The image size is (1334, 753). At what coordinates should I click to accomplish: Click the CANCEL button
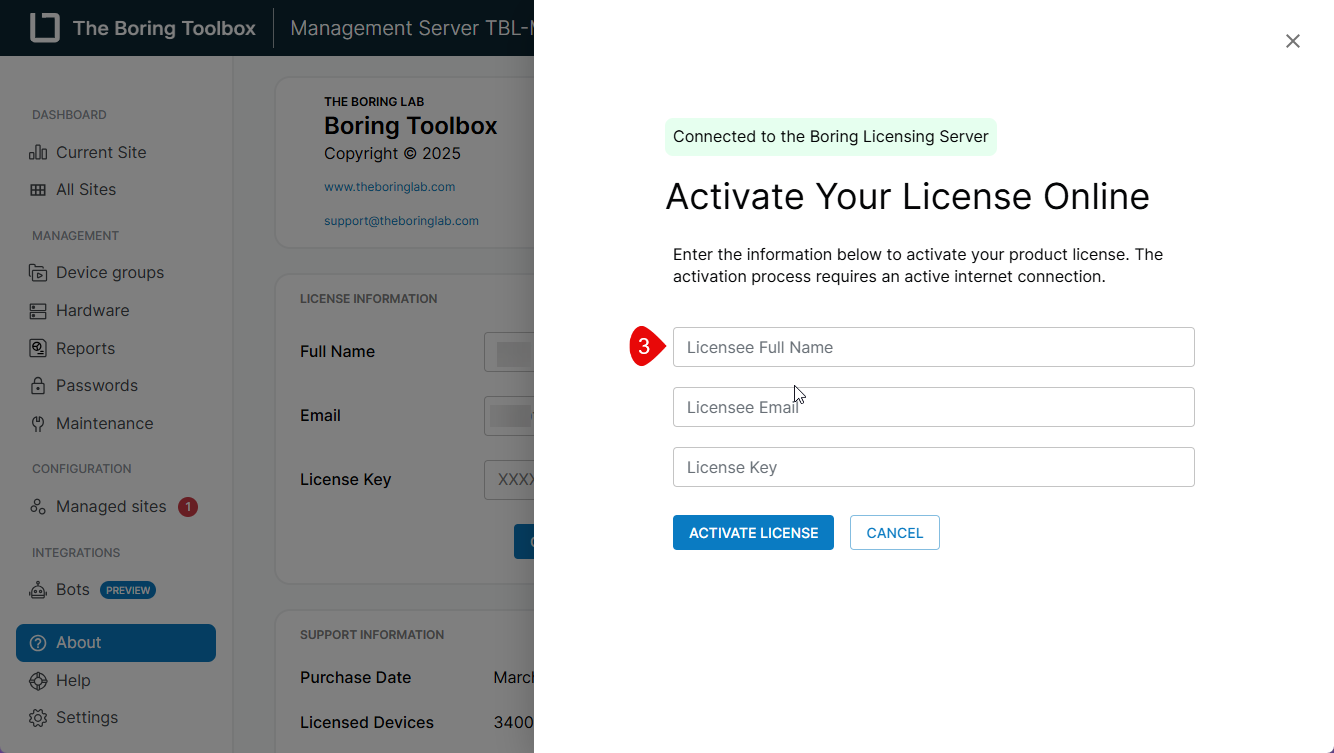pos(894,532)
